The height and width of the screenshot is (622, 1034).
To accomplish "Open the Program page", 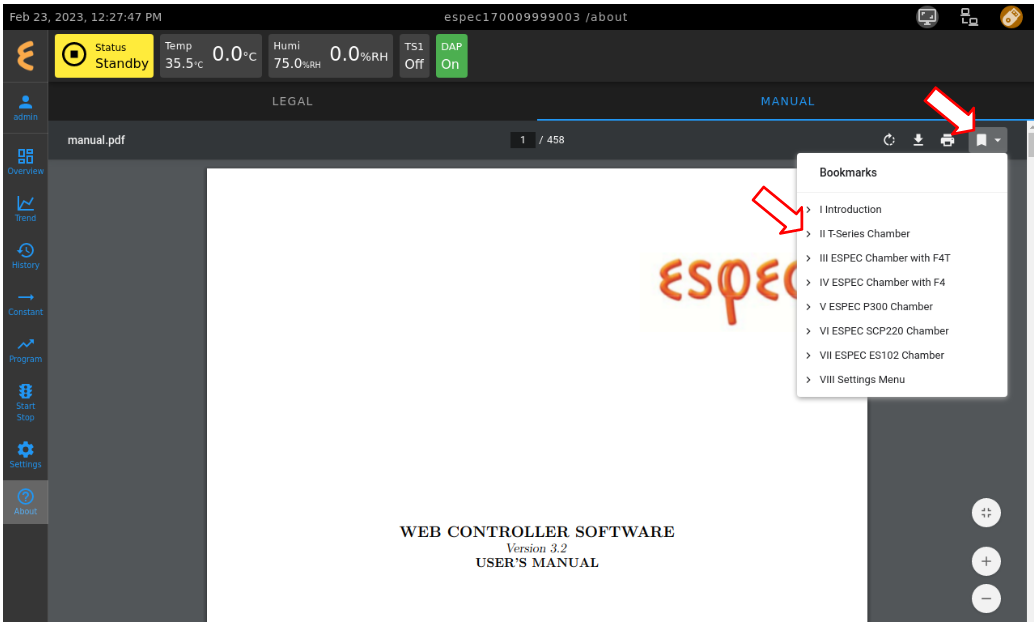I will [25, 350].
